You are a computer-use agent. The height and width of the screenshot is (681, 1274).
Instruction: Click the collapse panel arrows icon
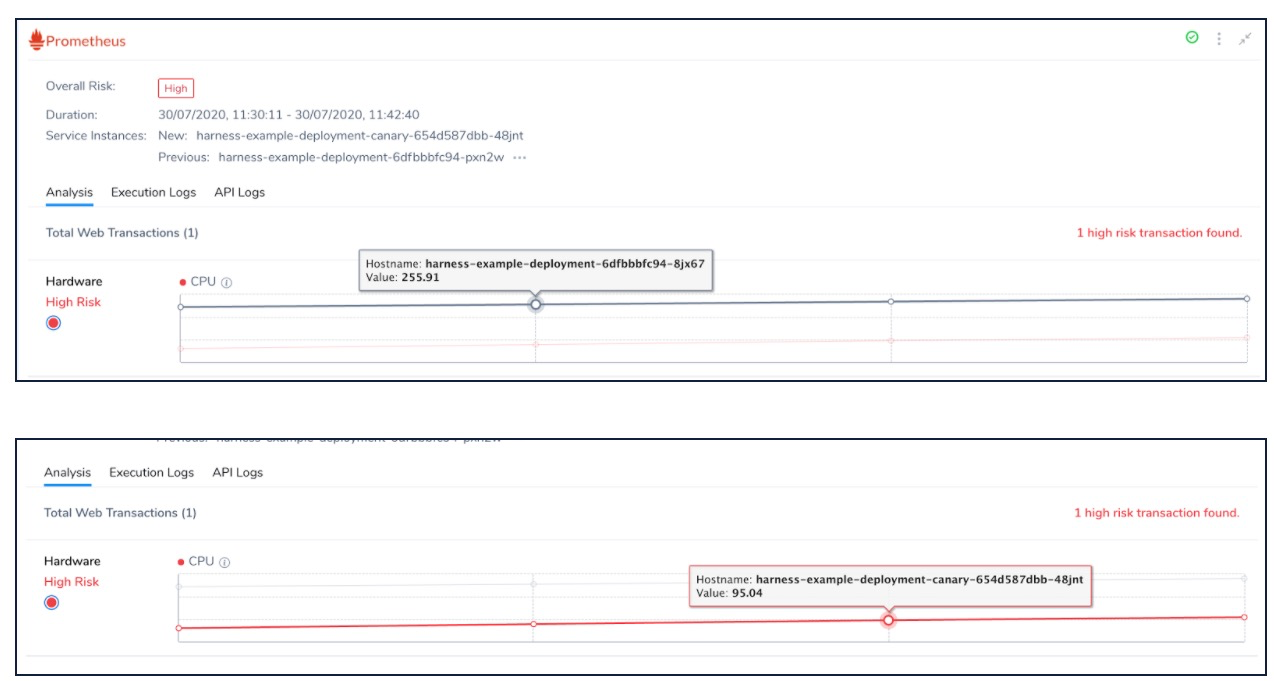pyautogui.click(x=1245, y=39)
